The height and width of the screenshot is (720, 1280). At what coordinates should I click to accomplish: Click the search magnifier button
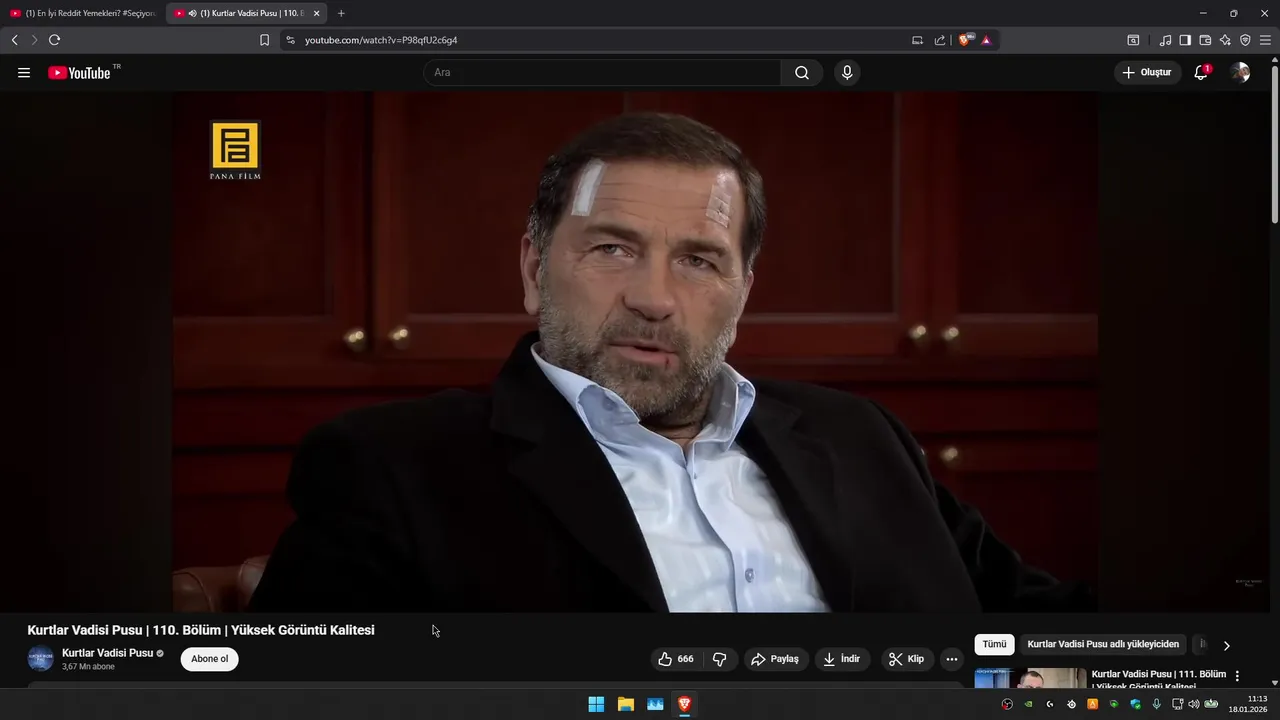tap(802, 73)
